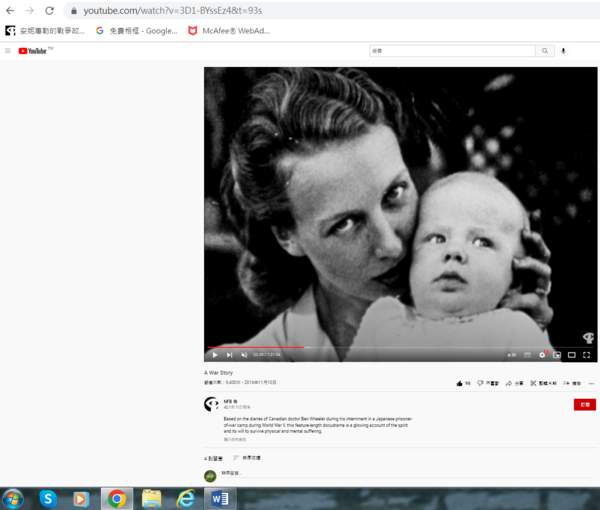
Task: Open the first bookmark with eye logo
Action: pos(45,31)
